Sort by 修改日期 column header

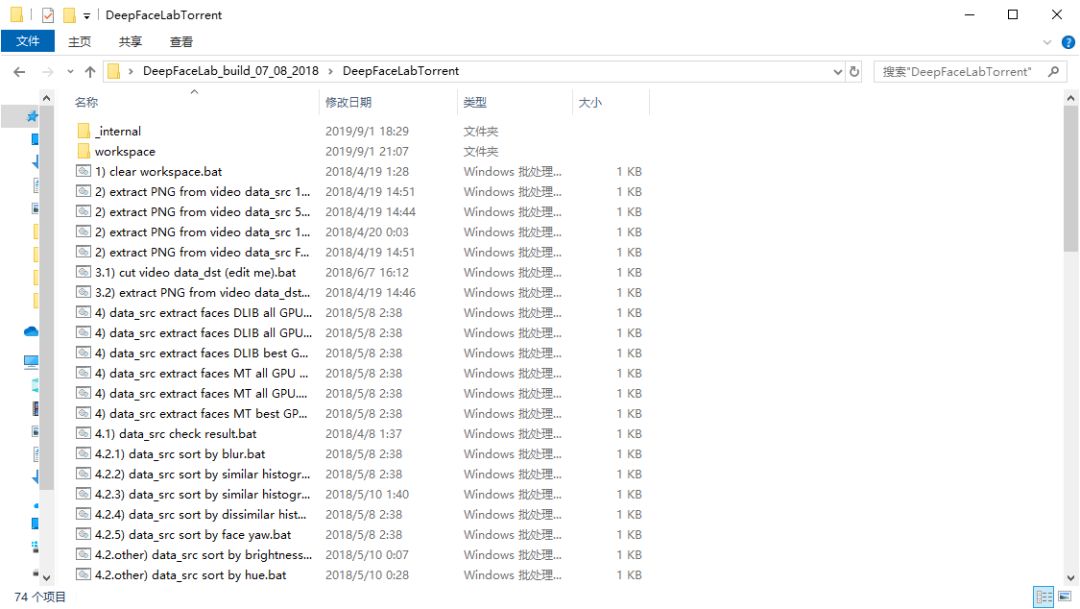(349, 103)
